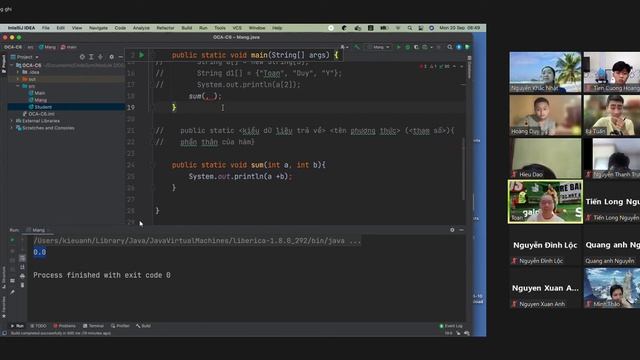The width and height of the screenshot is (640, 360).
Task: Click the inspection error indicator in editor
Action: tap(423, 66)
